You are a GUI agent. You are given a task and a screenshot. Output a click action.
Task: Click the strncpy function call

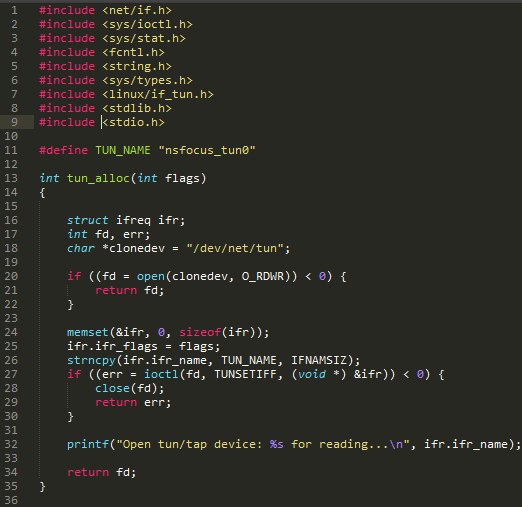click(x=91, y=360)
